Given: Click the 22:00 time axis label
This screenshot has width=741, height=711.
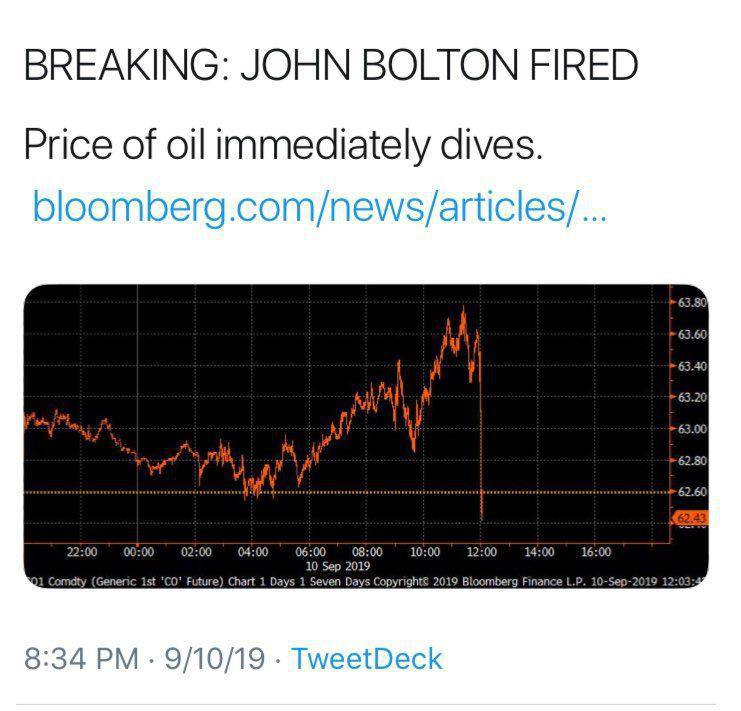Looking at the screenshot, I should click(x=83, y=550).
